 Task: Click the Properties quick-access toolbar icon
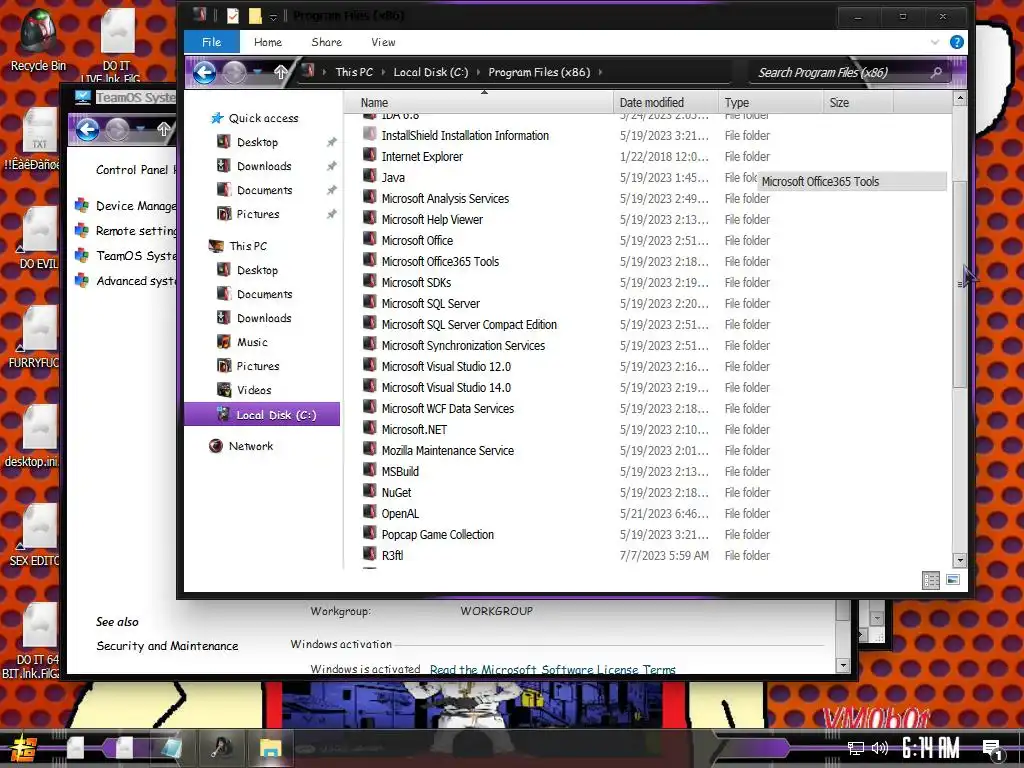coord(232,16)
